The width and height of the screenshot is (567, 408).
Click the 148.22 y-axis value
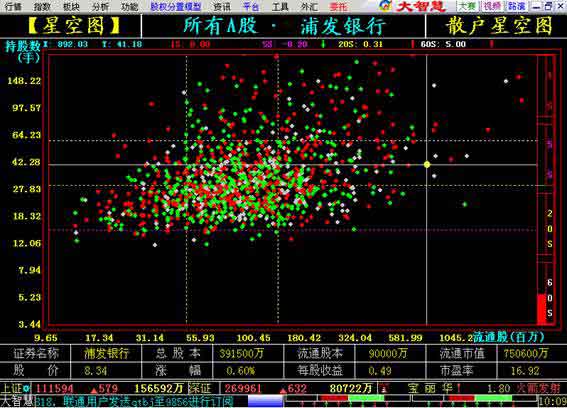(25, 81)
